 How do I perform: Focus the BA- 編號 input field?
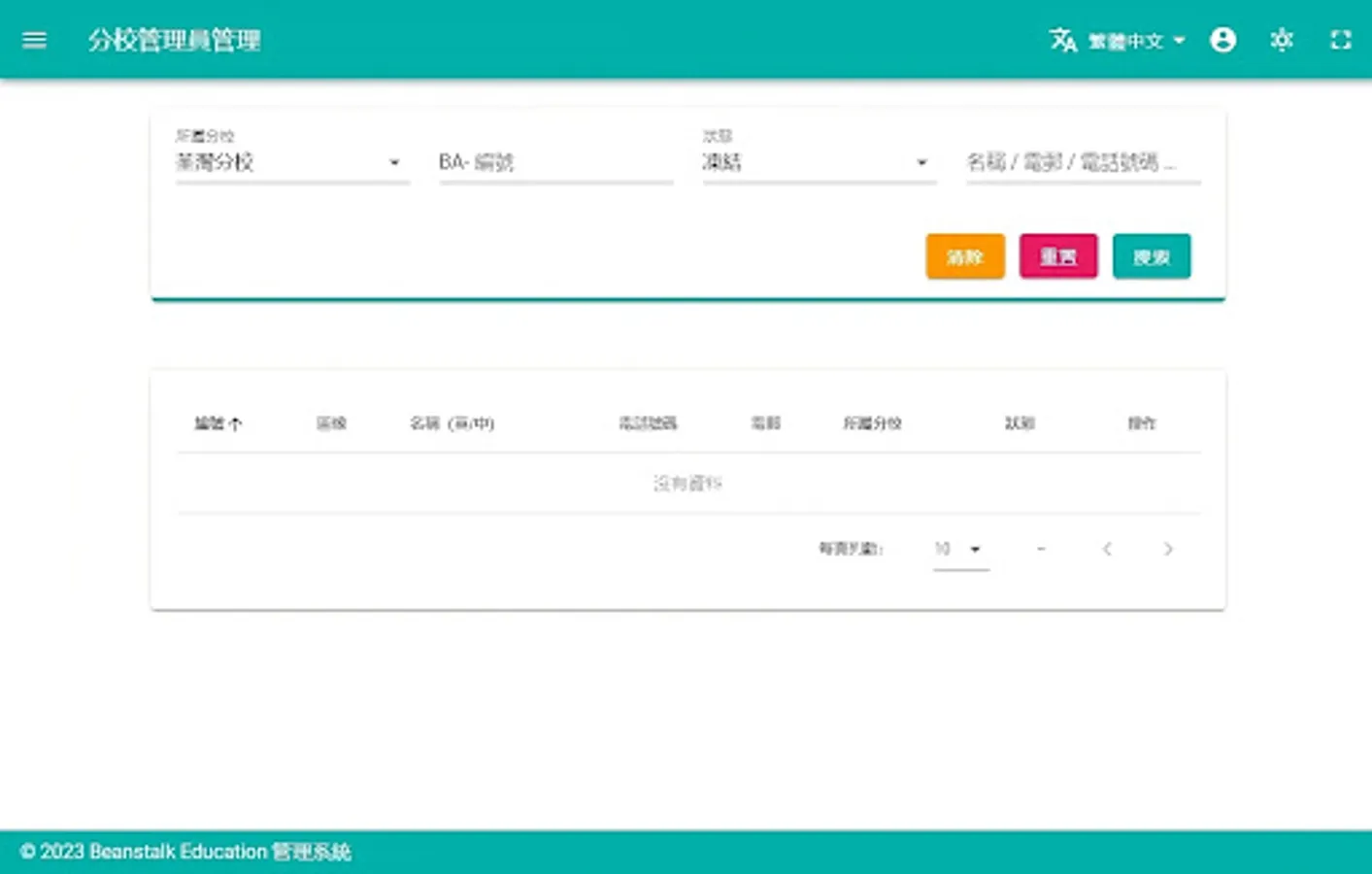pyautogui.click(x=555, y=162)
